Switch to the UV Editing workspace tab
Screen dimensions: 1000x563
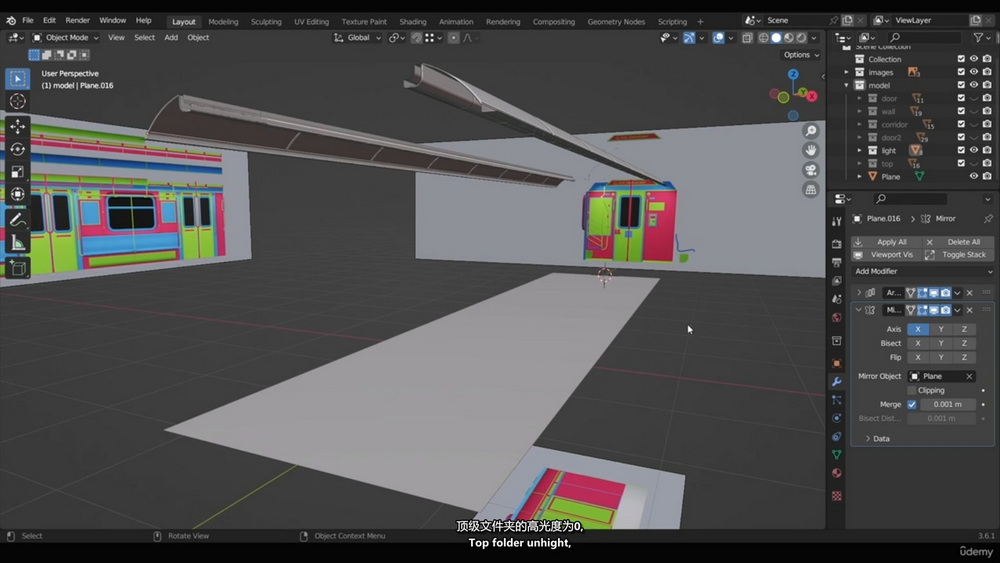point(311,22)
